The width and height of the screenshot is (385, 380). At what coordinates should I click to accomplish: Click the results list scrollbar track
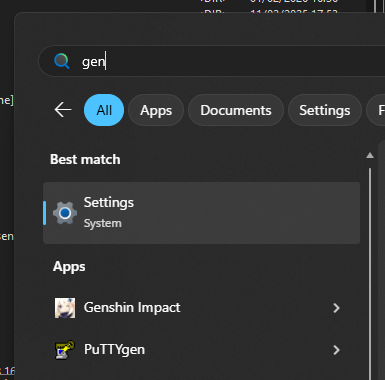(x=370, y=273)
